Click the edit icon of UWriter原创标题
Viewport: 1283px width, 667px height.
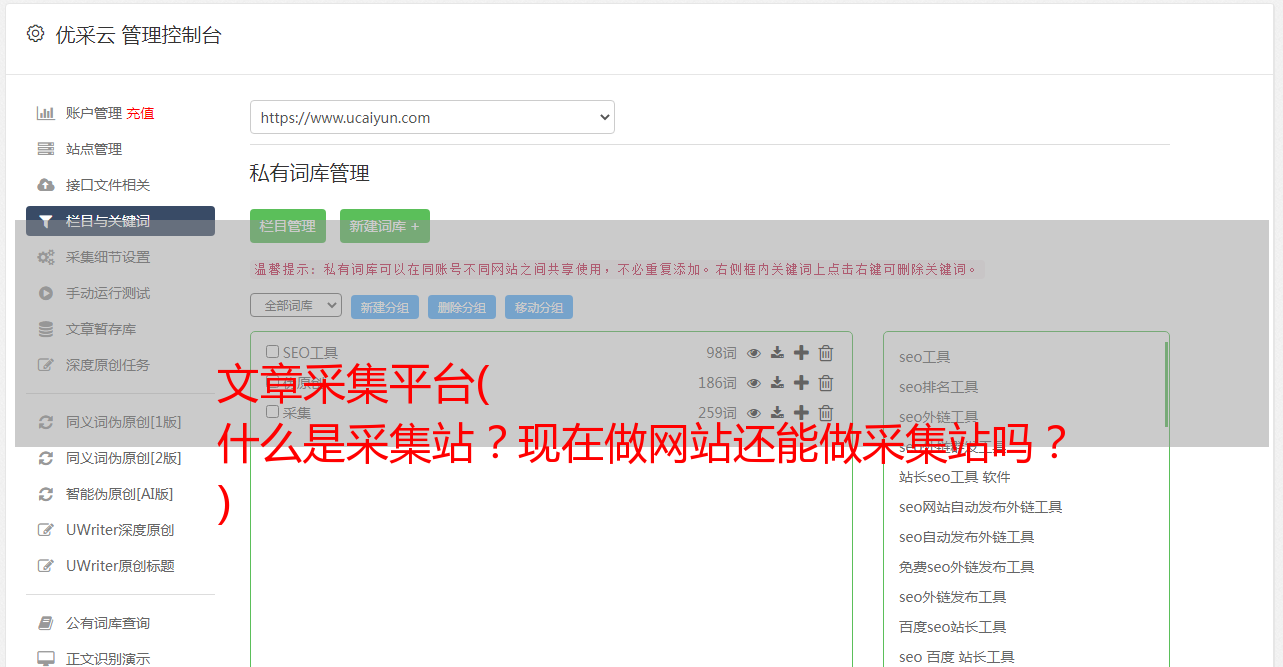tap(45, 566)
